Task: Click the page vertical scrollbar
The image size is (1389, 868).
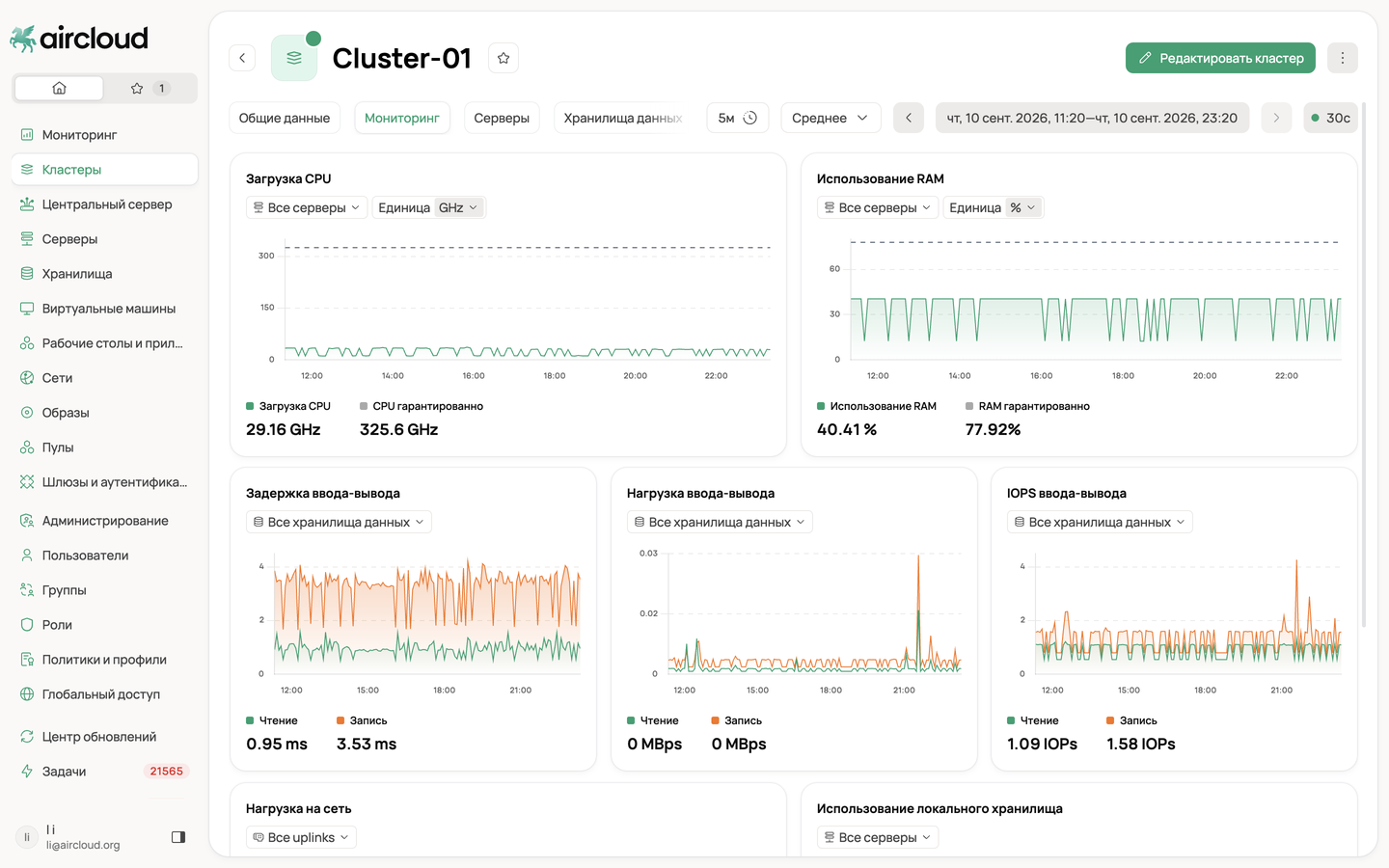Action: click(x=1363, y=366)
